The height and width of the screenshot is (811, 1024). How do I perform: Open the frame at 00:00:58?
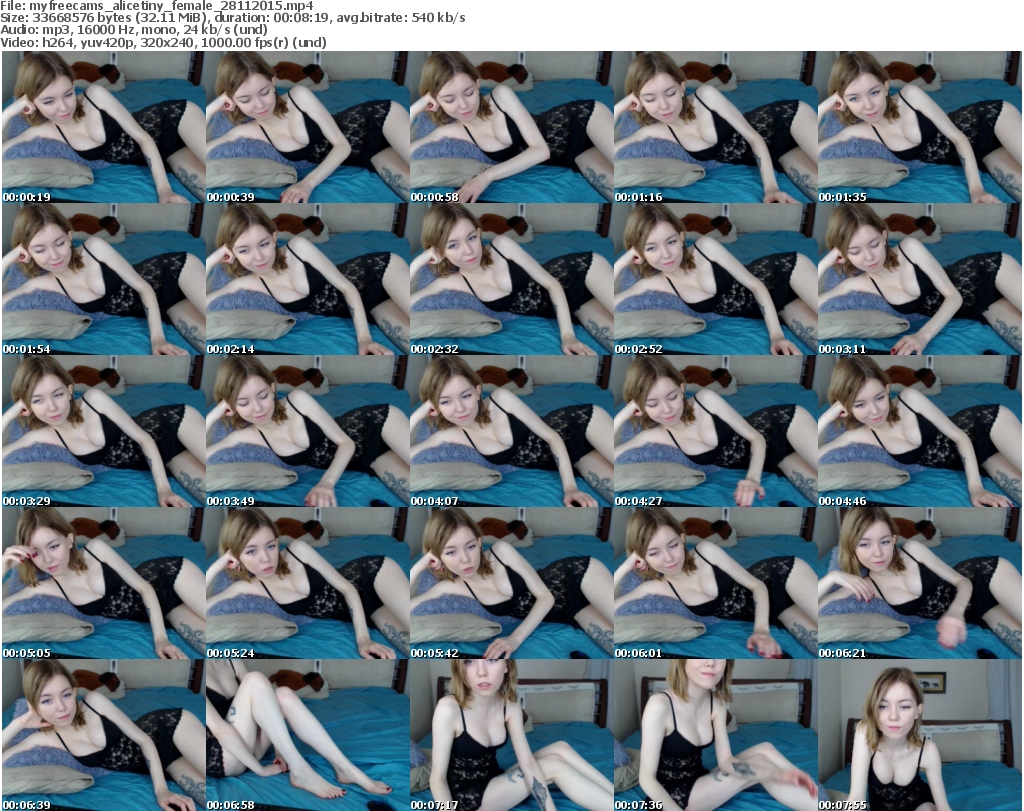(x=511, y=127)
